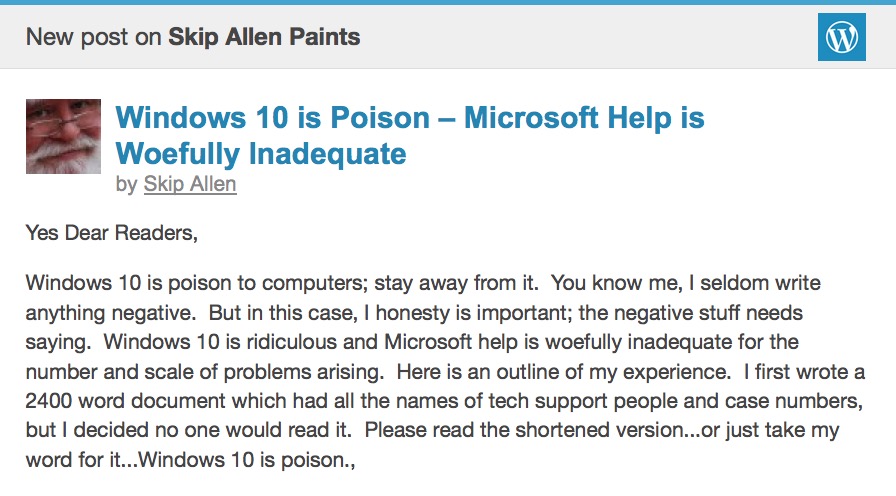Click "Microsoft Help is" in the headline
The image size is (896, 496).
pyautogui.click(x=584, y=118)
